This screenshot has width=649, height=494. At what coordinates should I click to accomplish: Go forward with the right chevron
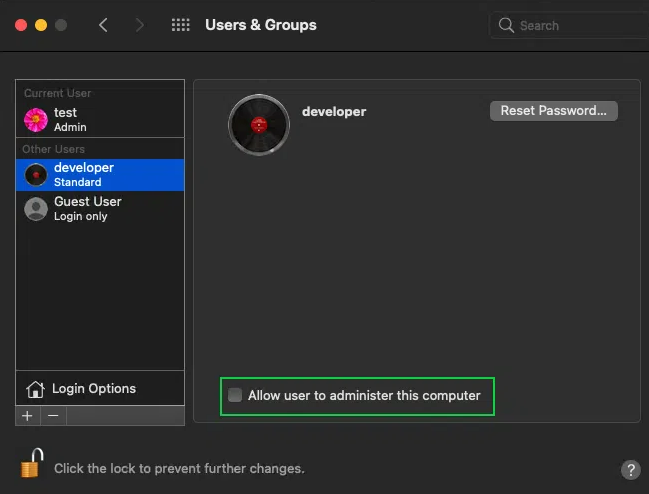[139, 25]
